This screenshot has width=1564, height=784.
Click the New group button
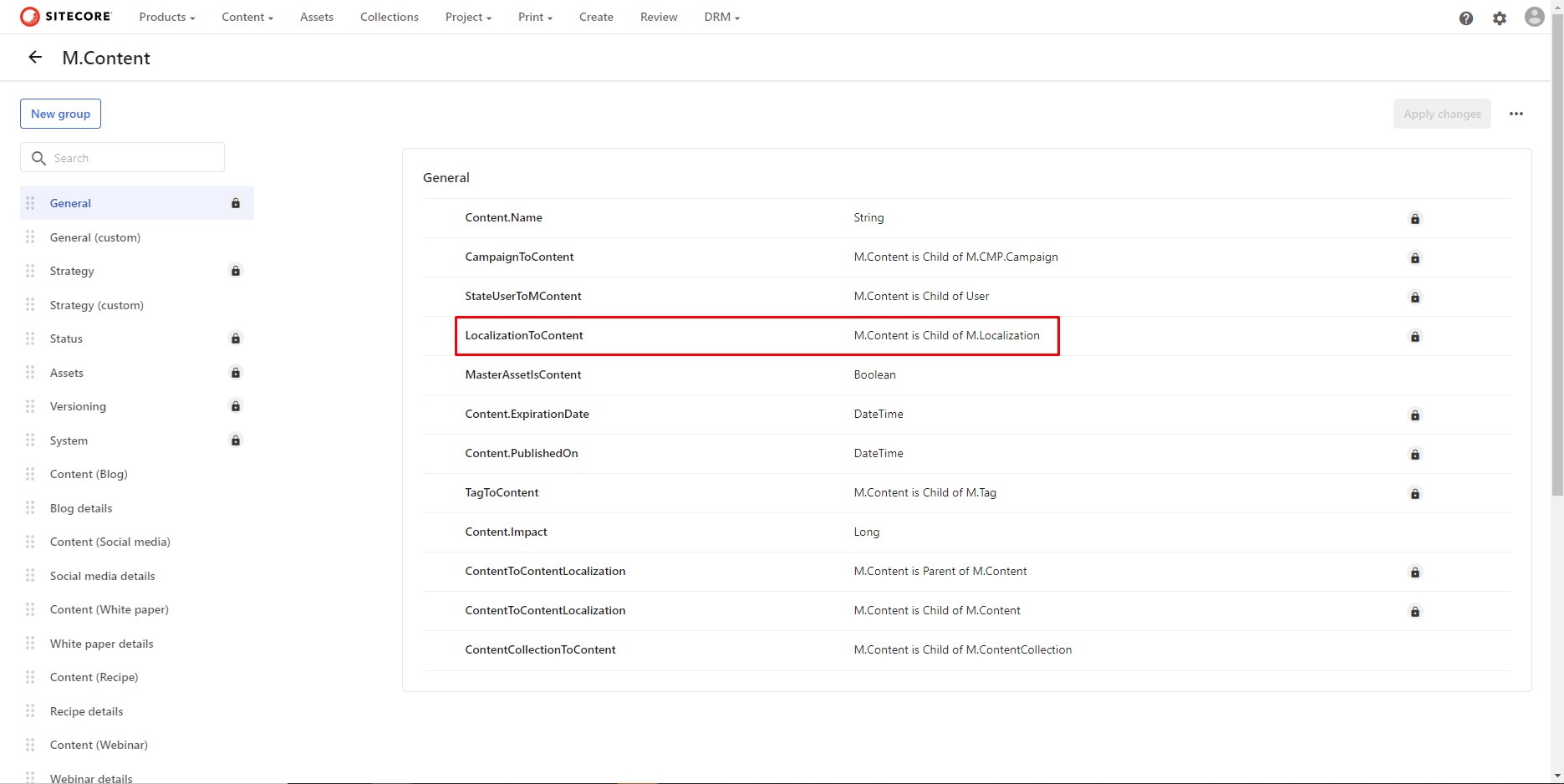click(60, 114)
